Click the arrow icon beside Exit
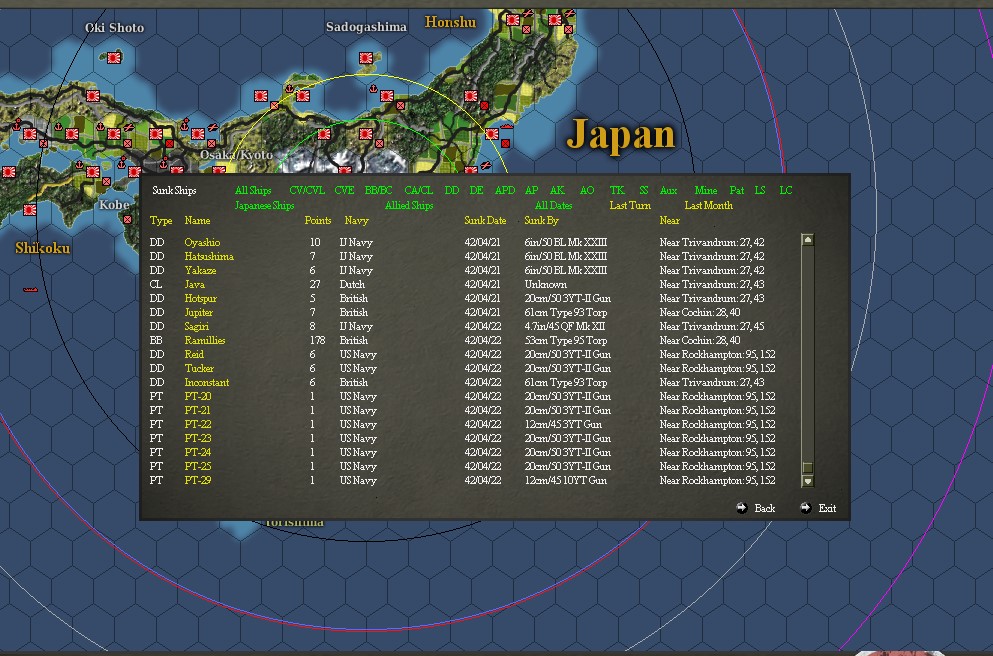Screen dimensions: 993x656 point(805,508)
